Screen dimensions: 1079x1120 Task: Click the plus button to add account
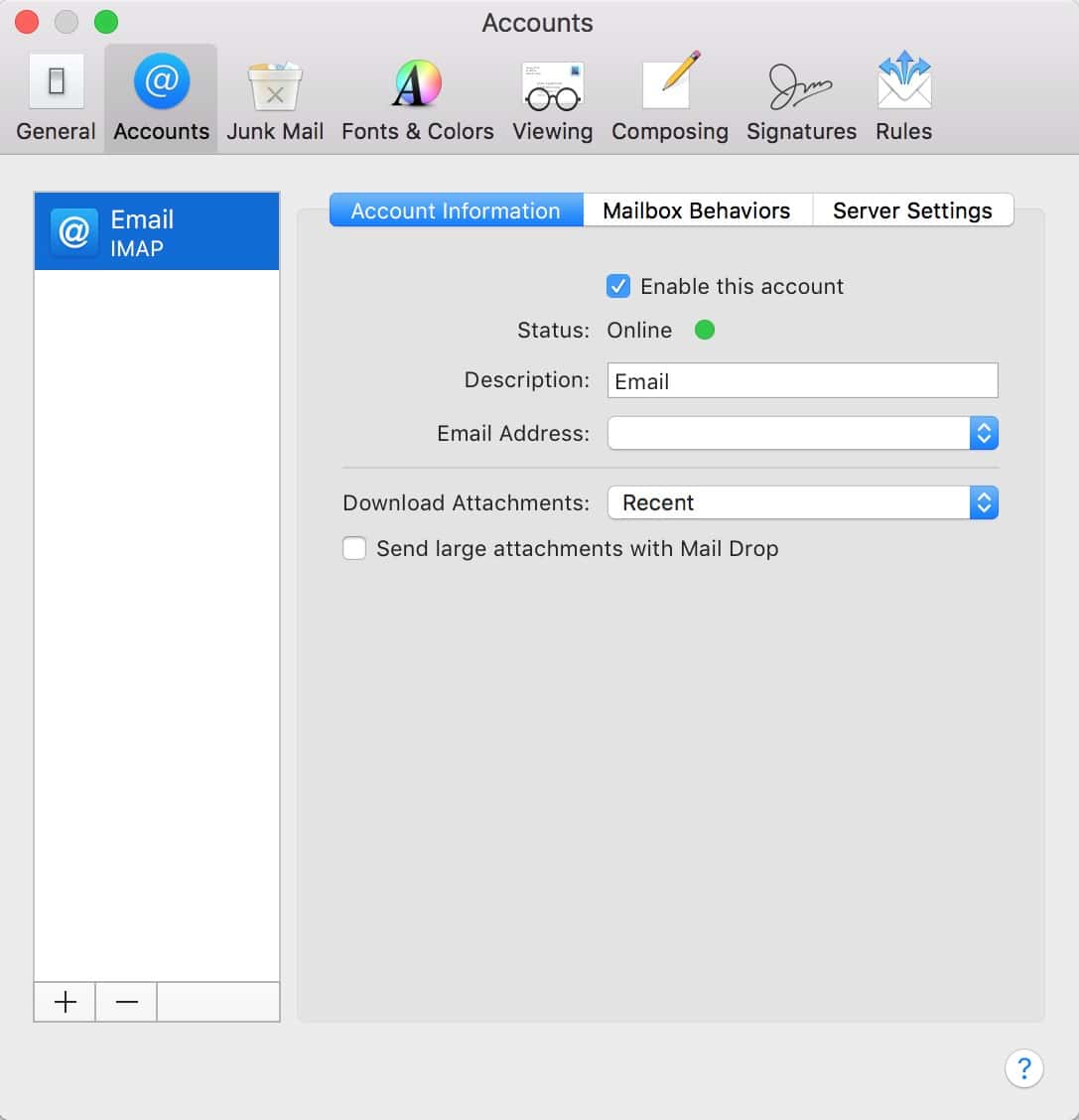(x=66, y=1002)
